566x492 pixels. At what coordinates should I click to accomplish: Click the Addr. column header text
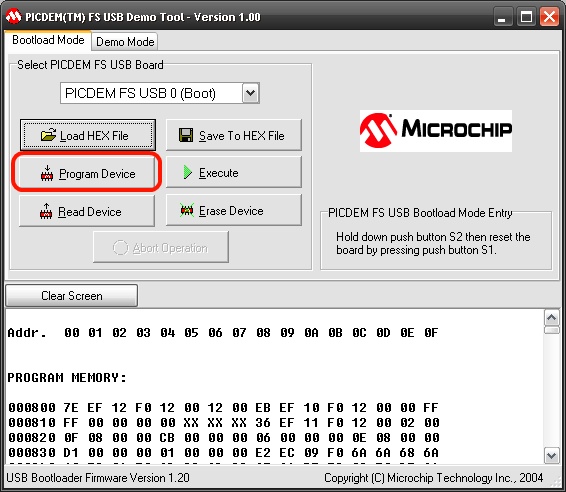click(x=27, y=332)
